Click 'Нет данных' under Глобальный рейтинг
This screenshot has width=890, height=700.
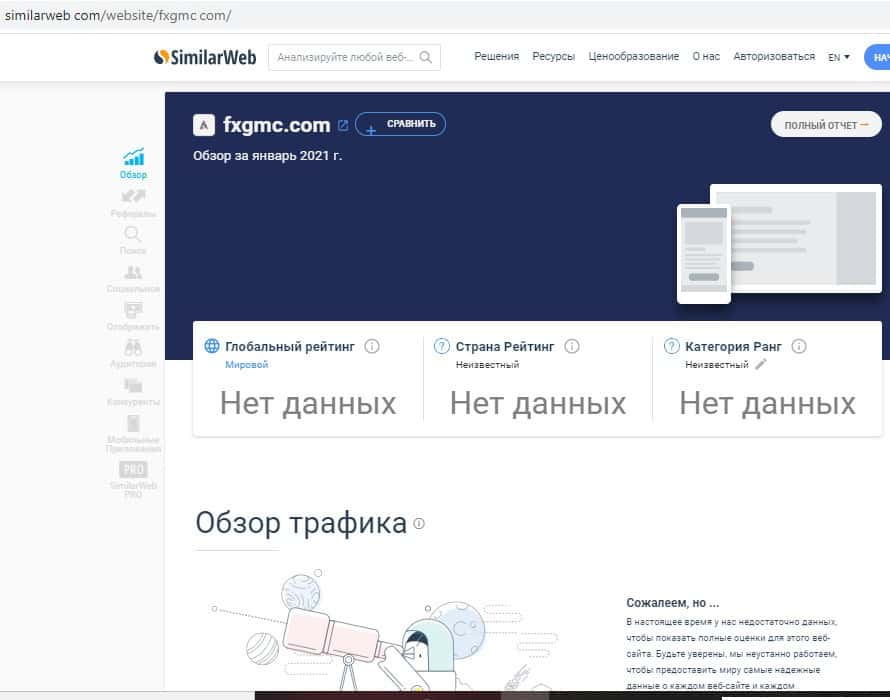click(x=308, y=404)
